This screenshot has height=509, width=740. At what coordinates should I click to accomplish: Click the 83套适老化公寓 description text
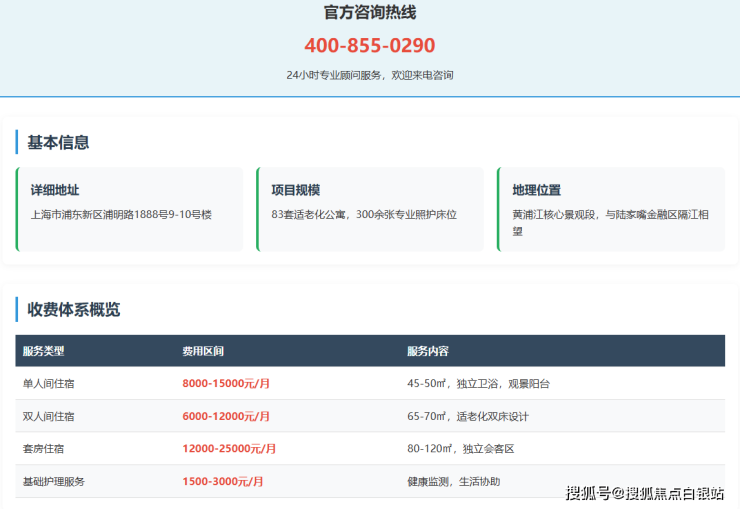click(x=363, y=214)
